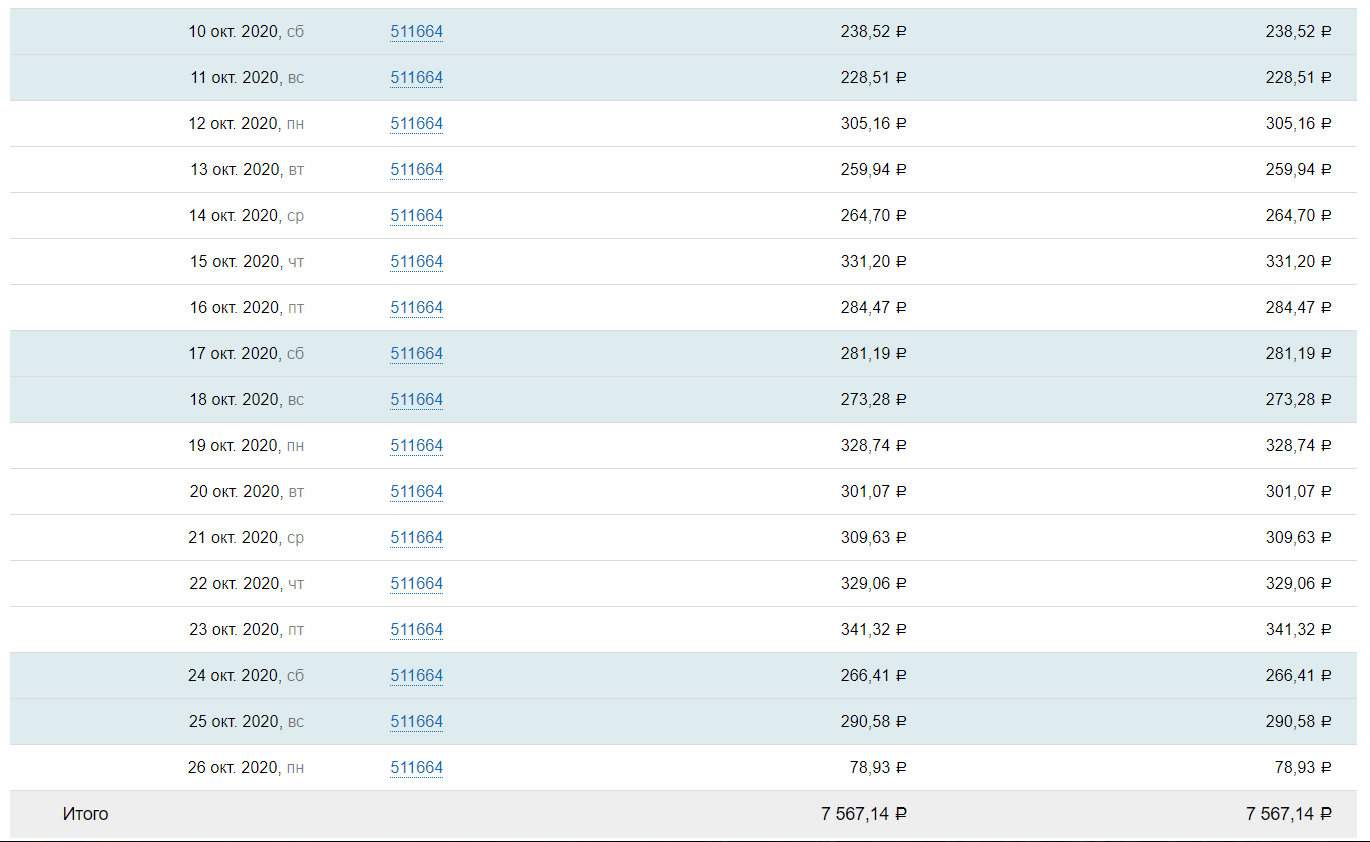Click 511664 link for 16 окт. 2020
Viewport: 1370px width, 842px height.
pos(416,308)
